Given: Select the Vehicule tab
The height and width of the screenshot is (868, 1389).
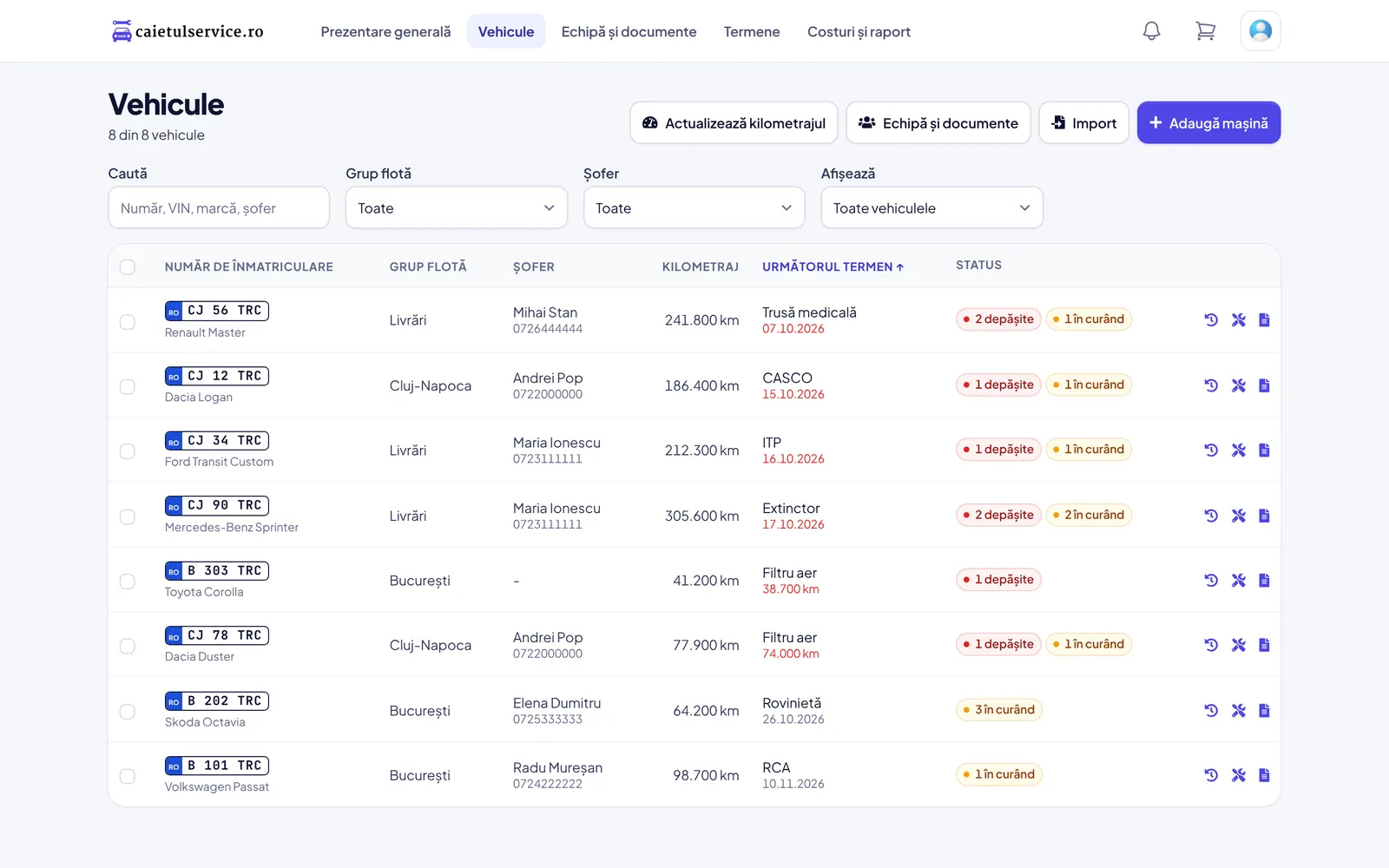Looking at the screenshot, I should tap(506, 31).
